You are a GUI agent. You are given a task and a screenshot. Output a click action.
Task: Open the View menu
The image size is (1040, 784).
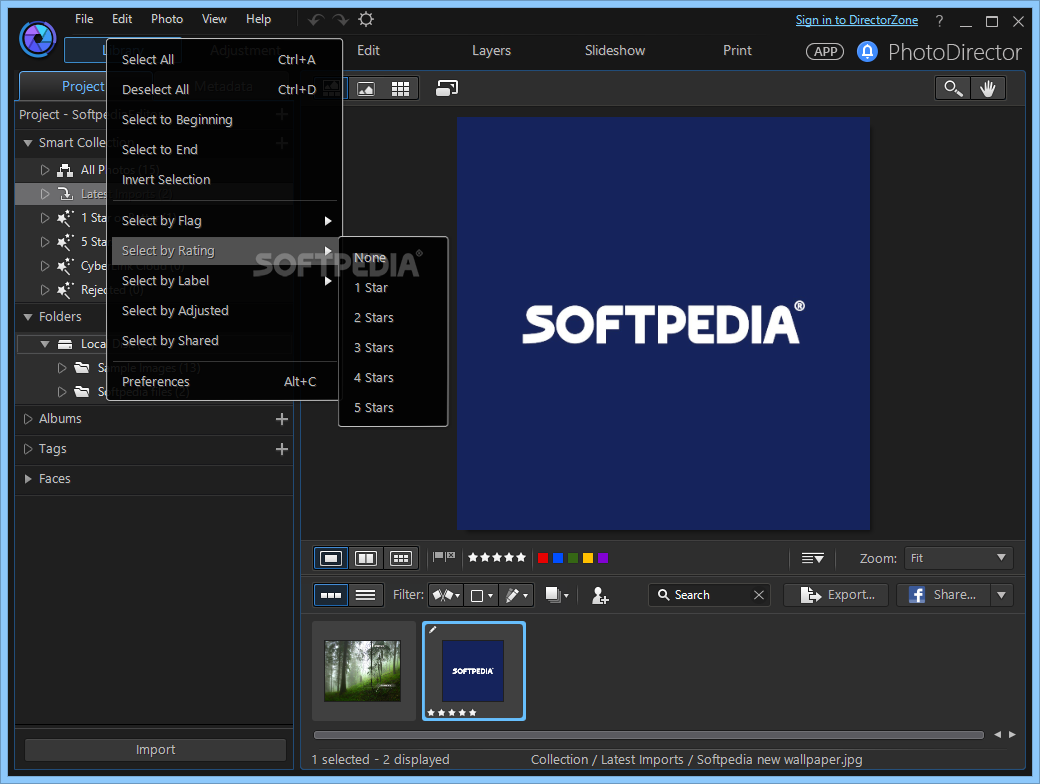click(x=214, y=19)
